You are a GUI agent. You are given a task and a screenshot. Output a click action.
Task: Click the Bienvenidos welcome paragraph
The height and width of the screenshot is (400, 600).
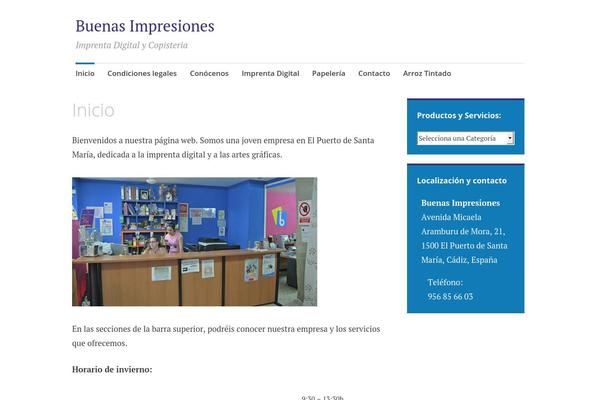tap(223, 147)
